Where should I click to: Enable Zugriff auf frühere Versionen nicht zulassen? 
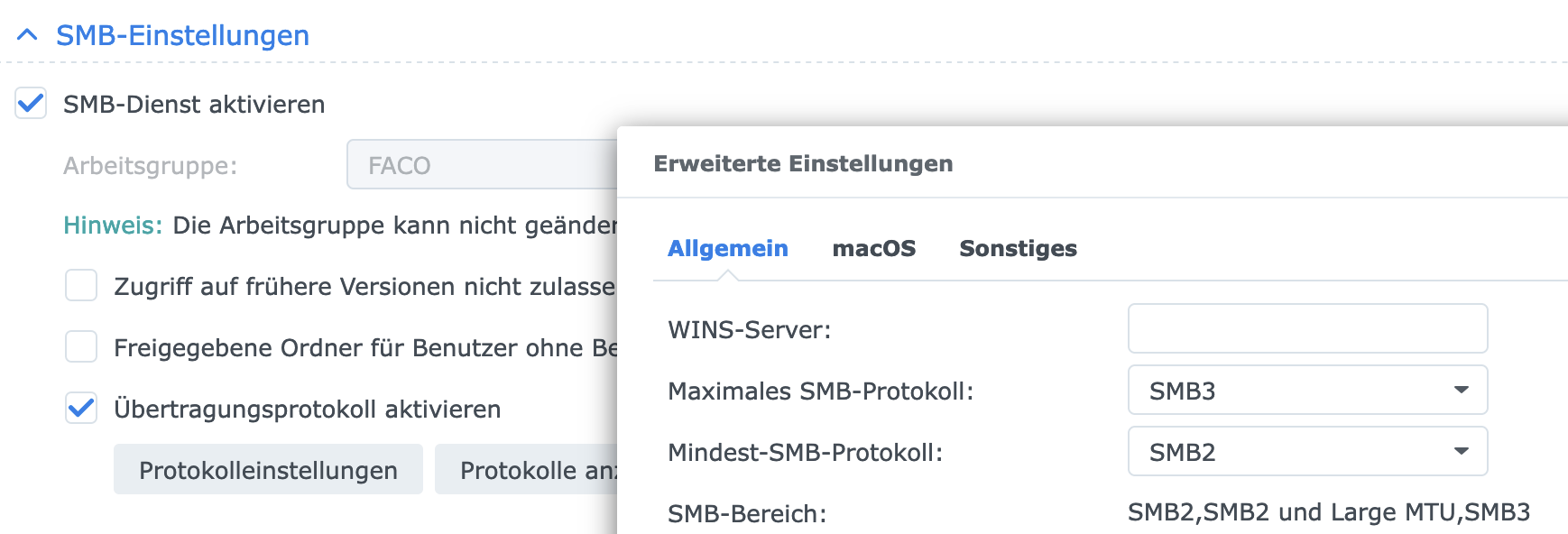[x=80, y=286]
